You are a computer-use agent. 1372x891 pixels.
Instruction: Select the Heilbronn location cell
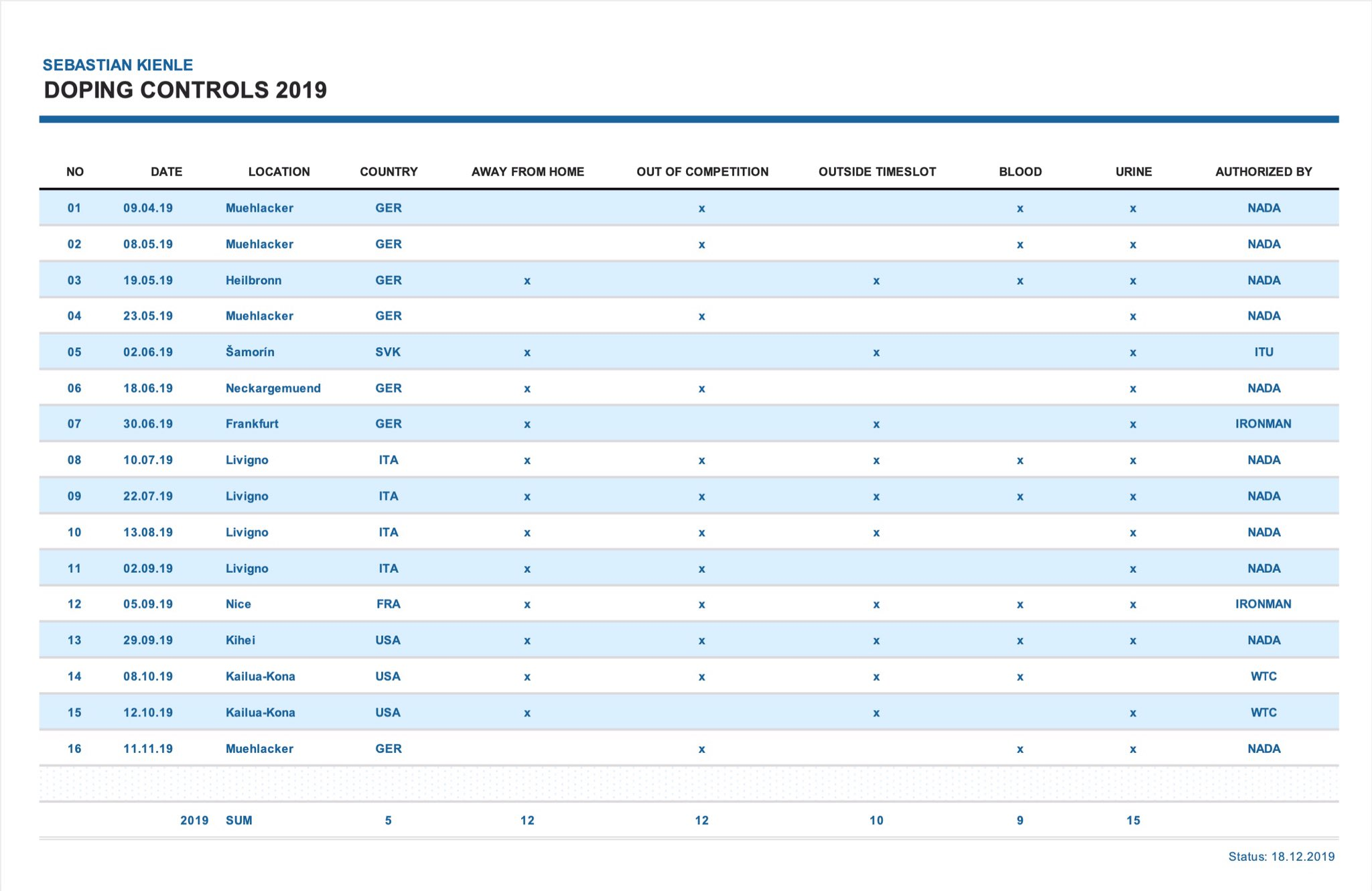(253, 280)
